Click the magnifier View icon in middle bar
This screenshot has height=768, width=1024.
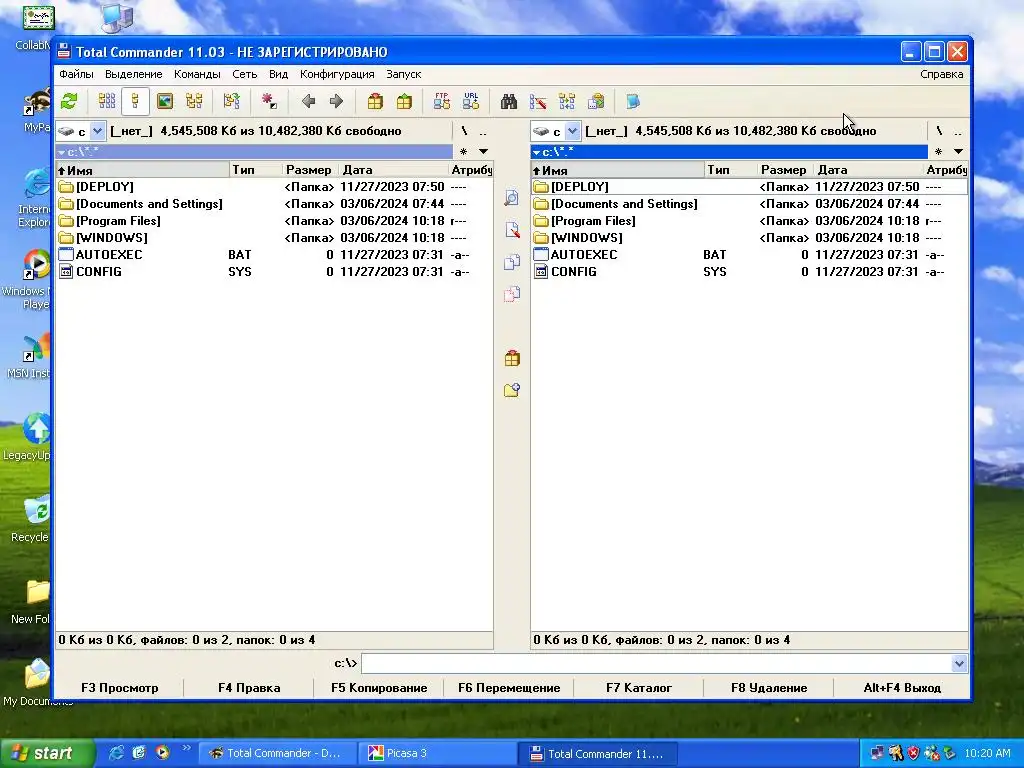pyautogui.click(x=512, y=198)
